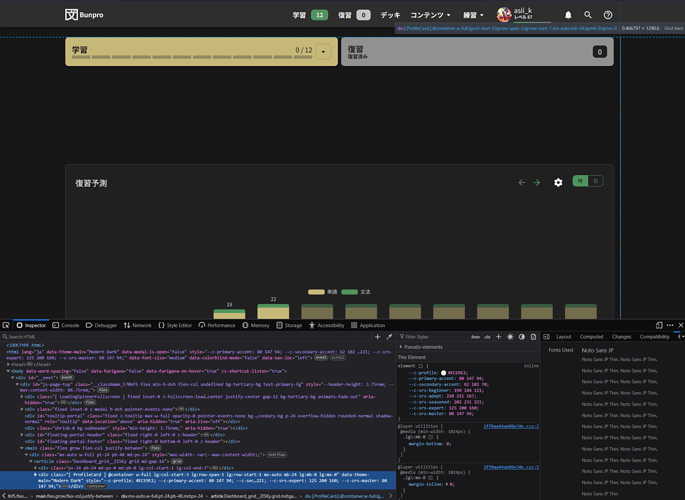The height and width of the screenshot is (500, 685).
Task: Grab a color with the eyedropper
Action: coord(389,337)
